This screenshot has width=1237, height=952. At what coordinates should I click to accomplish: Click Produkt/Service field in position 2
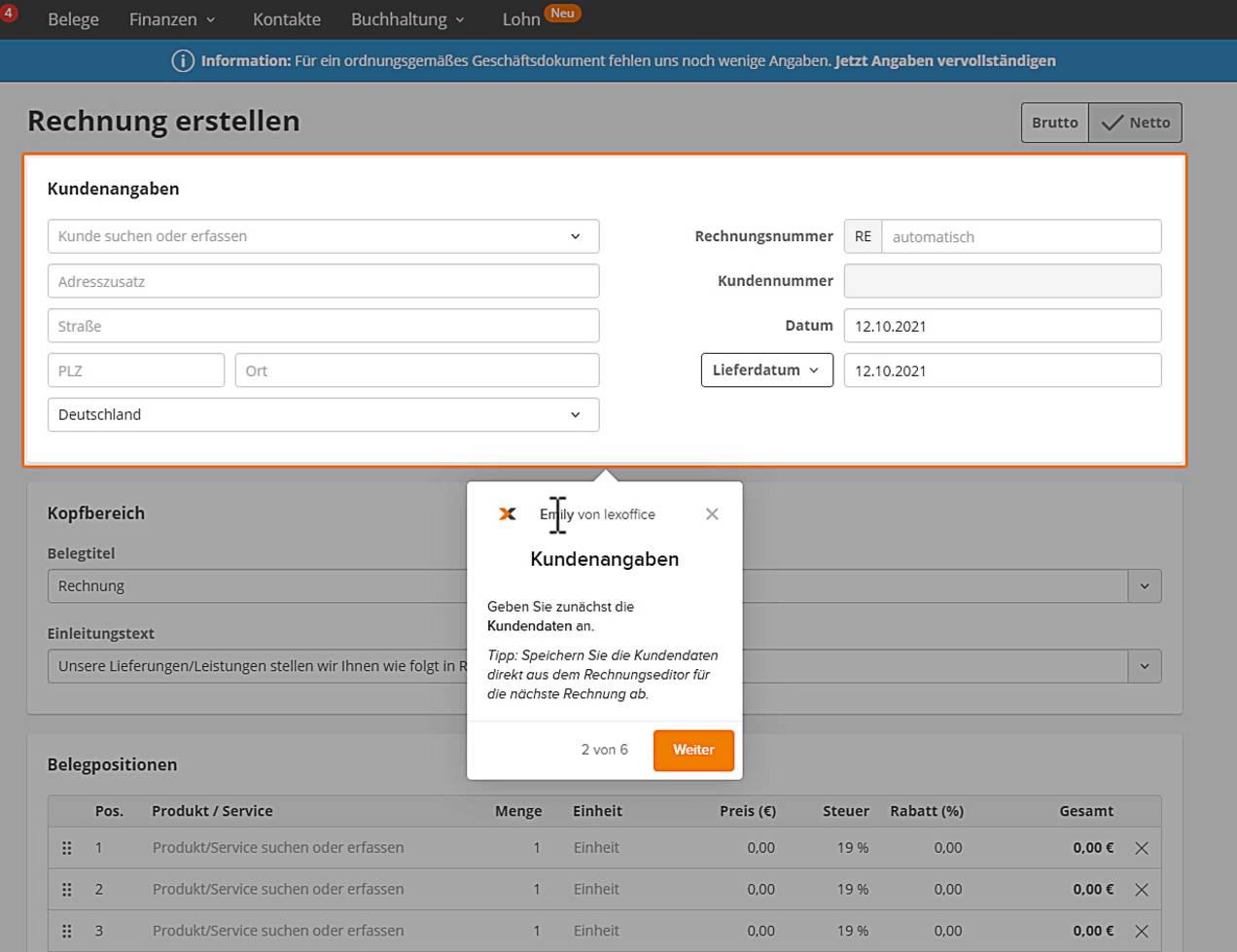pyautogui.click(x=278, y=890)
